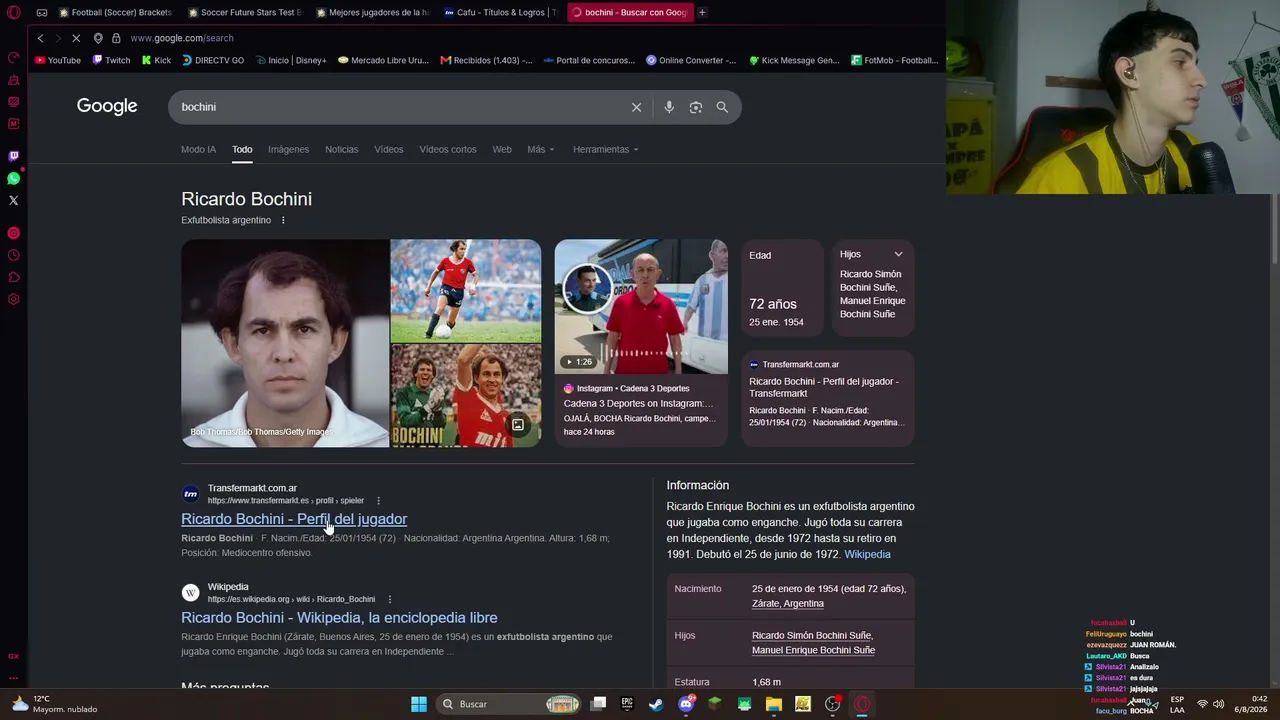Screen dimensions: 1280x720
Task: Open Discord from the taskbar
Action: 686,704
